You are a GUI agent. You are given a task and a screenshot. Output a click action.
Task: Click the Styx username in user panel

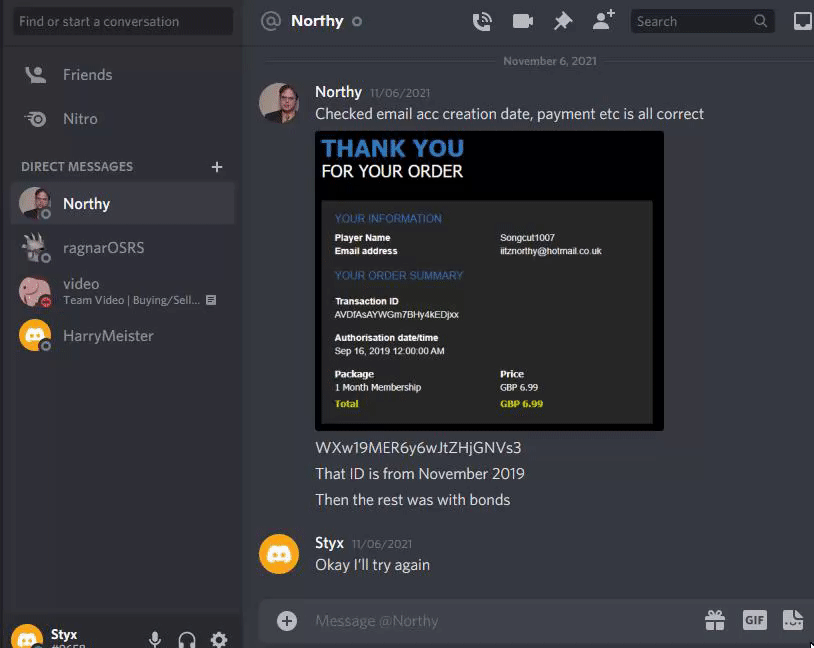[x=64, y=634]
